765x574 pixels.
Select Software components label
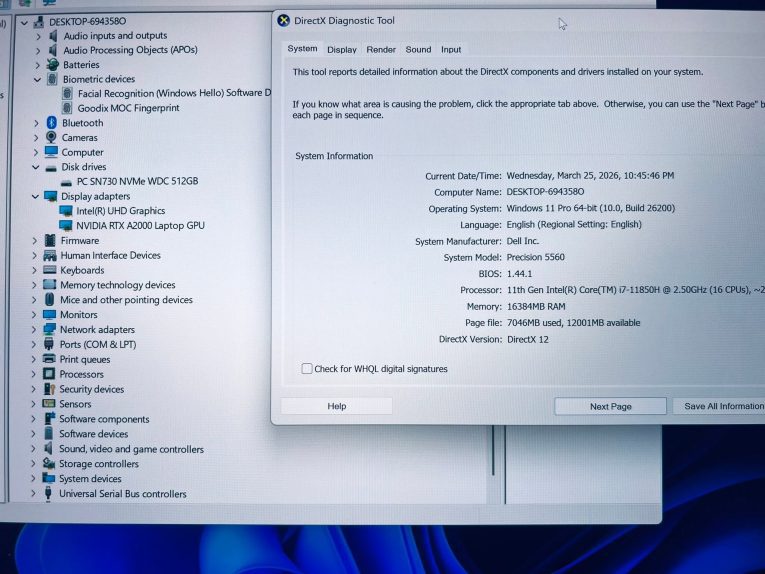click(104, 419)
